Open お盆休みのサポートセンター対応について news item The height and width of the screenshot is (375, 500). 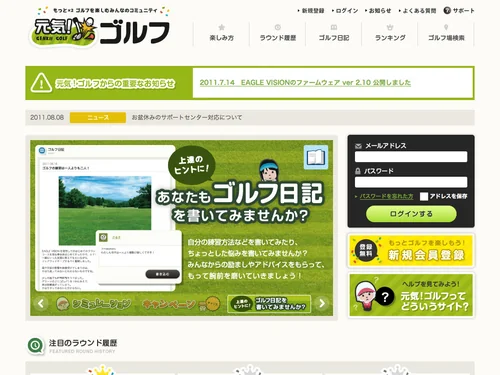click(187, 117)
